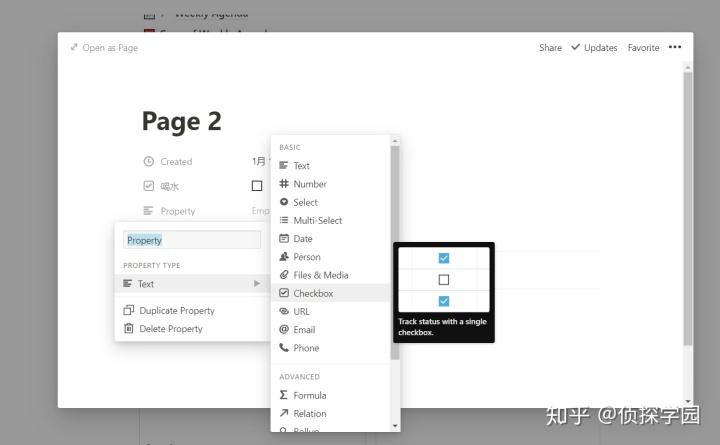The image size is (720, 445).
Task: Choose Text property type
Action: click(331, 165)
